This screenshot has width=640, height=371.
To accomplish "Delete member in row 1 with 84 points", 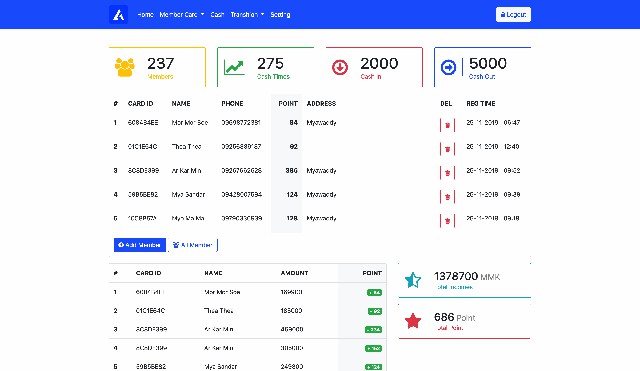I will click(447, 125).
